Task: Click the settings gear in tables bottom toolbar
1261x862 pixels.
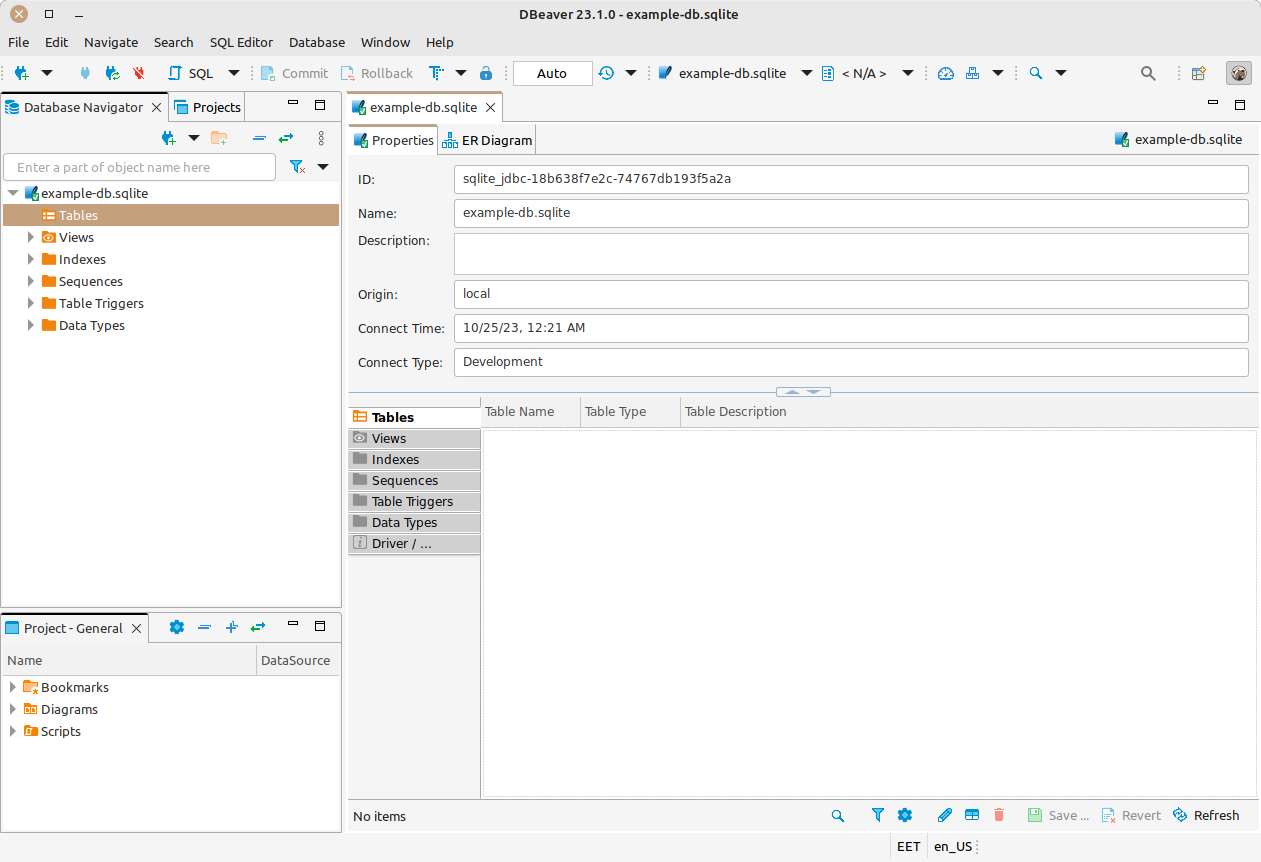Action: pos(905,815)
